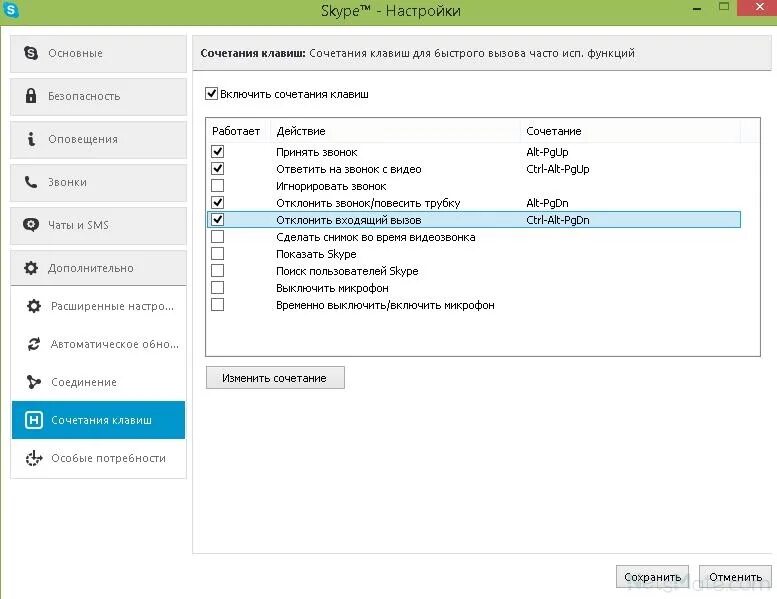Click the Ctrl-Alt-PgUp shortcut value

click(557, 169)
